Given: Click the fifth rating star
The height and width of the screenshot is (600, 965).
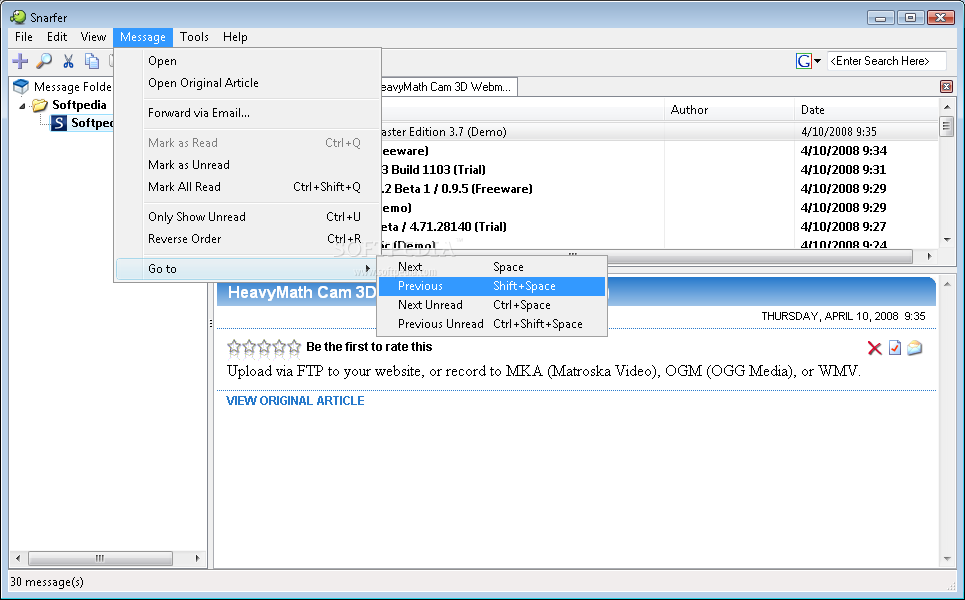Looking at the screenshot, I should [294, 347].
